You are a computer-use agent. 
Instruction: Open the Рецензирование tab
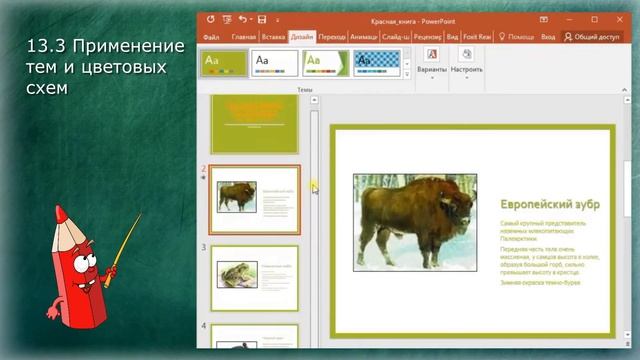tap(427, 37)
